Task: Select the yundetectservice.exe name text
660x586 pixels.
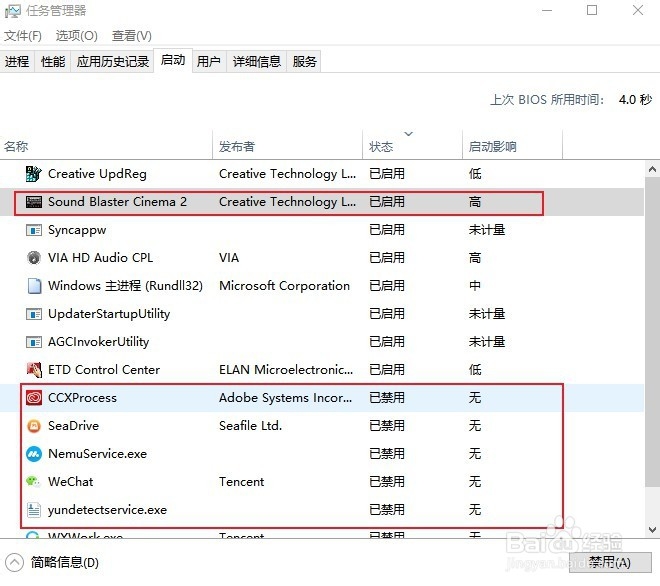Action: point(107,510)
